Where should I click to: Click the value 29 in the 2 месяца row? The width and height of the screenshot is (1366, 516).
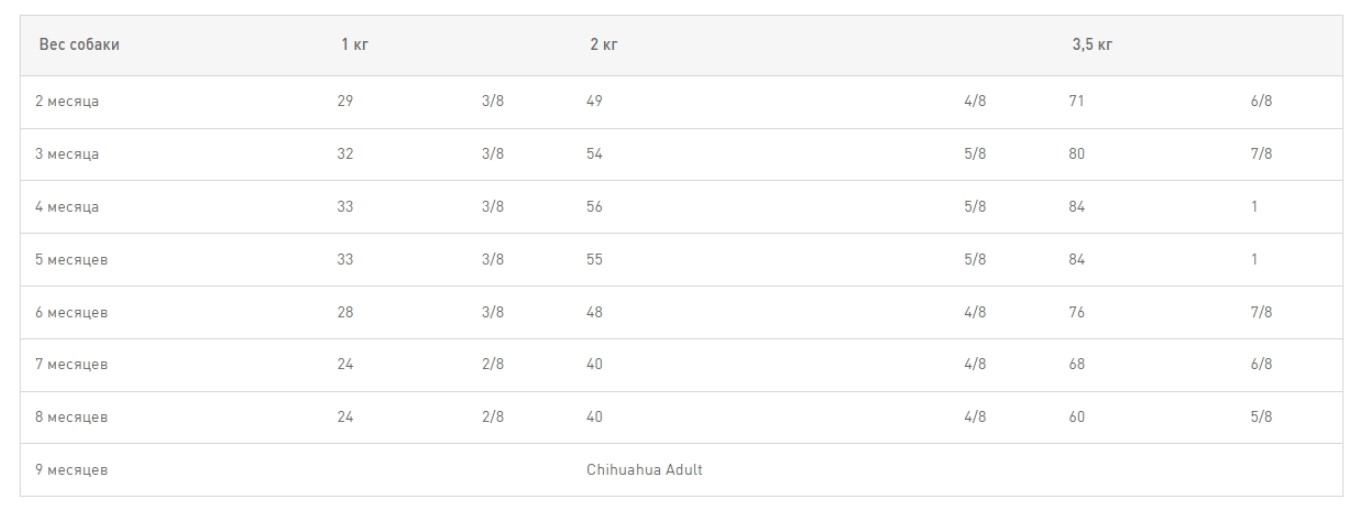(x=345, y=102)
